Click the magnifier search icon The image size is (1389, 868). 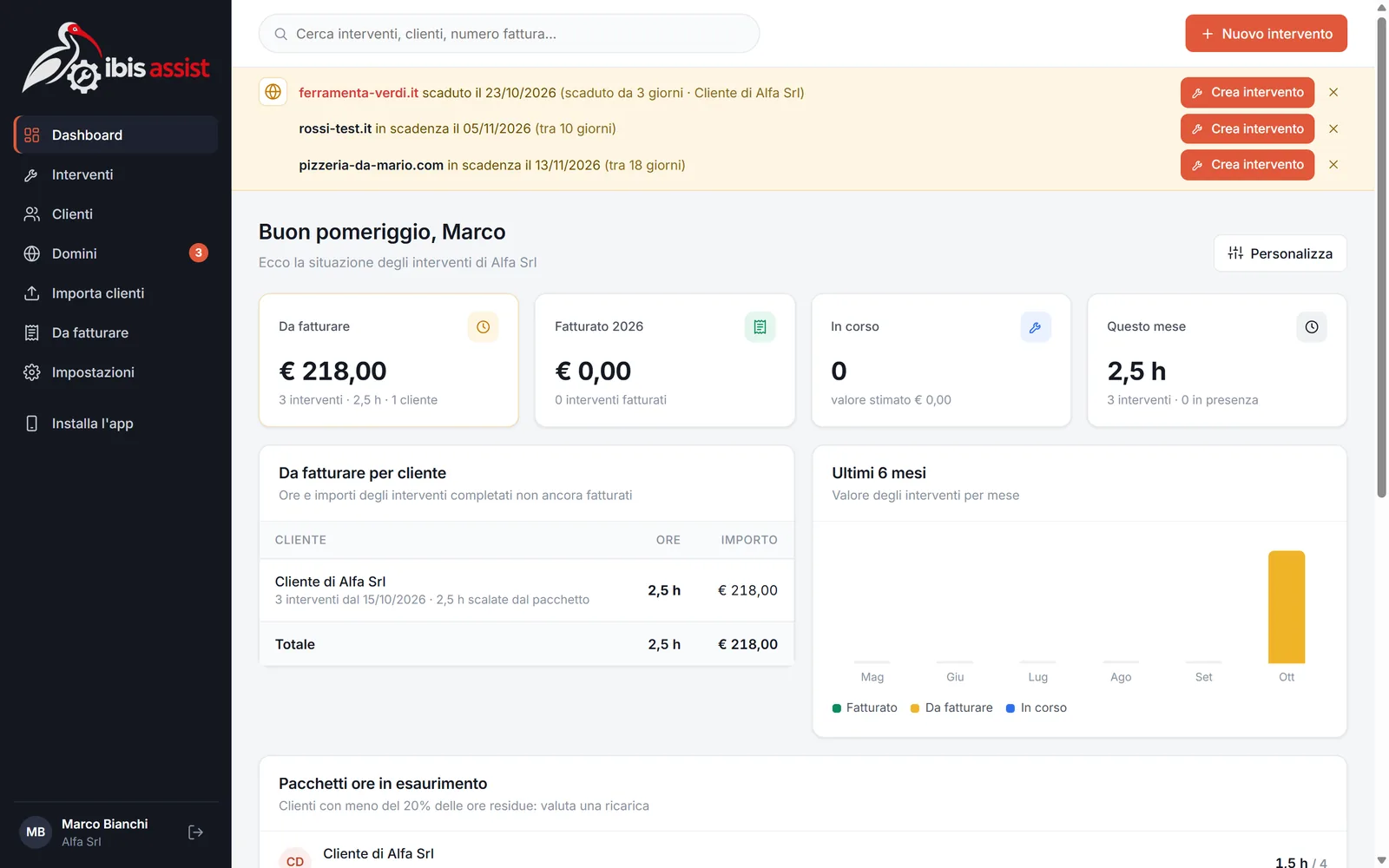(280, 34)
